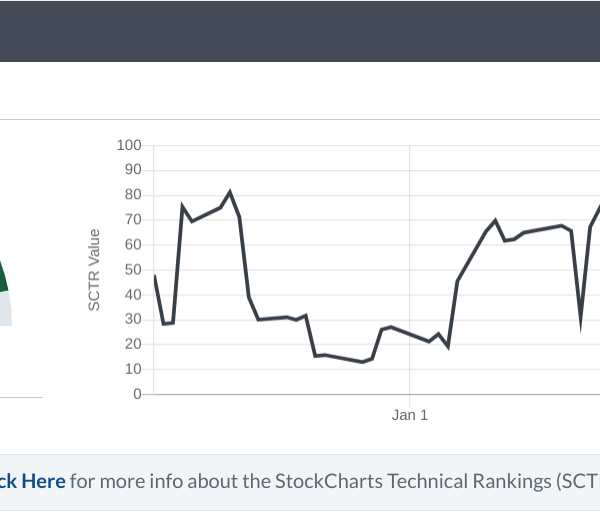Select the chart line's starting point near 48

(x=155, y=275)
